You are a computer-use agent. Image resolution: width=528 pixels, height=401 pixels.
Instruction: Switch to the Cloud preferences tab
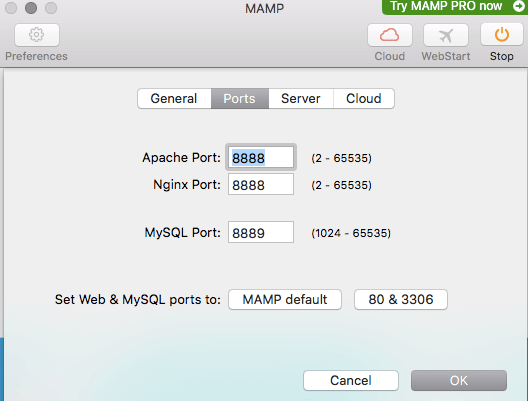click(364, 99)
